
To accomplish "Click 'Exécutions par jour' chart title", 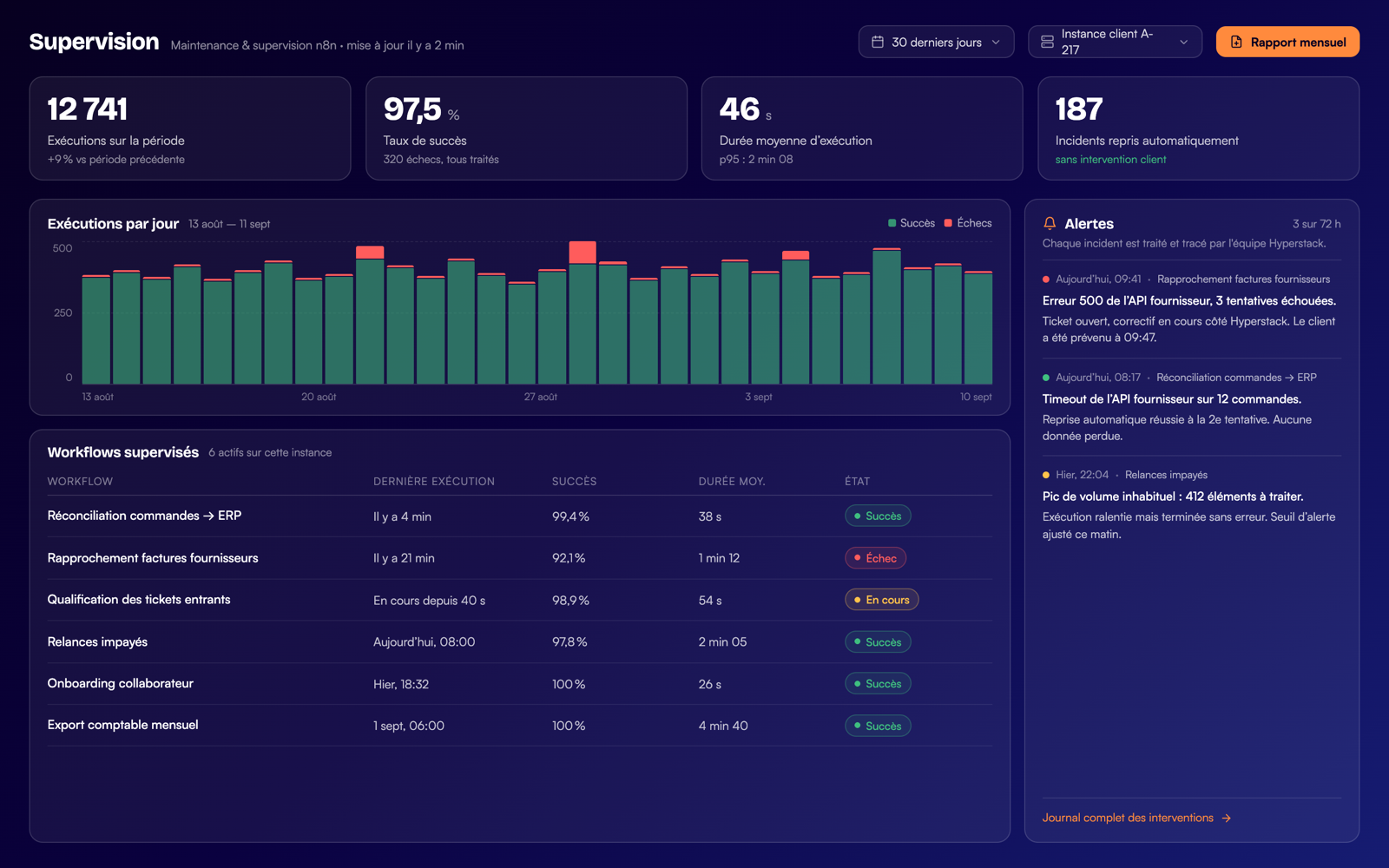I will (113, 224).
